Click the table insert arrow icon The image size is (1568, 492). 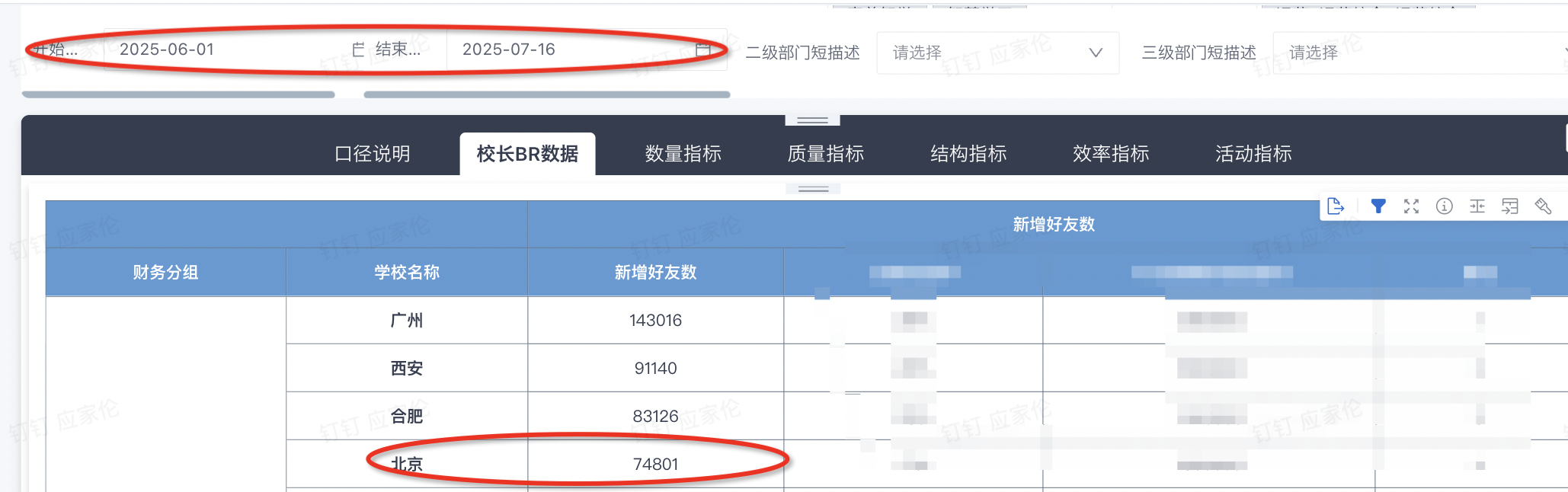[x=1510, y=206]
